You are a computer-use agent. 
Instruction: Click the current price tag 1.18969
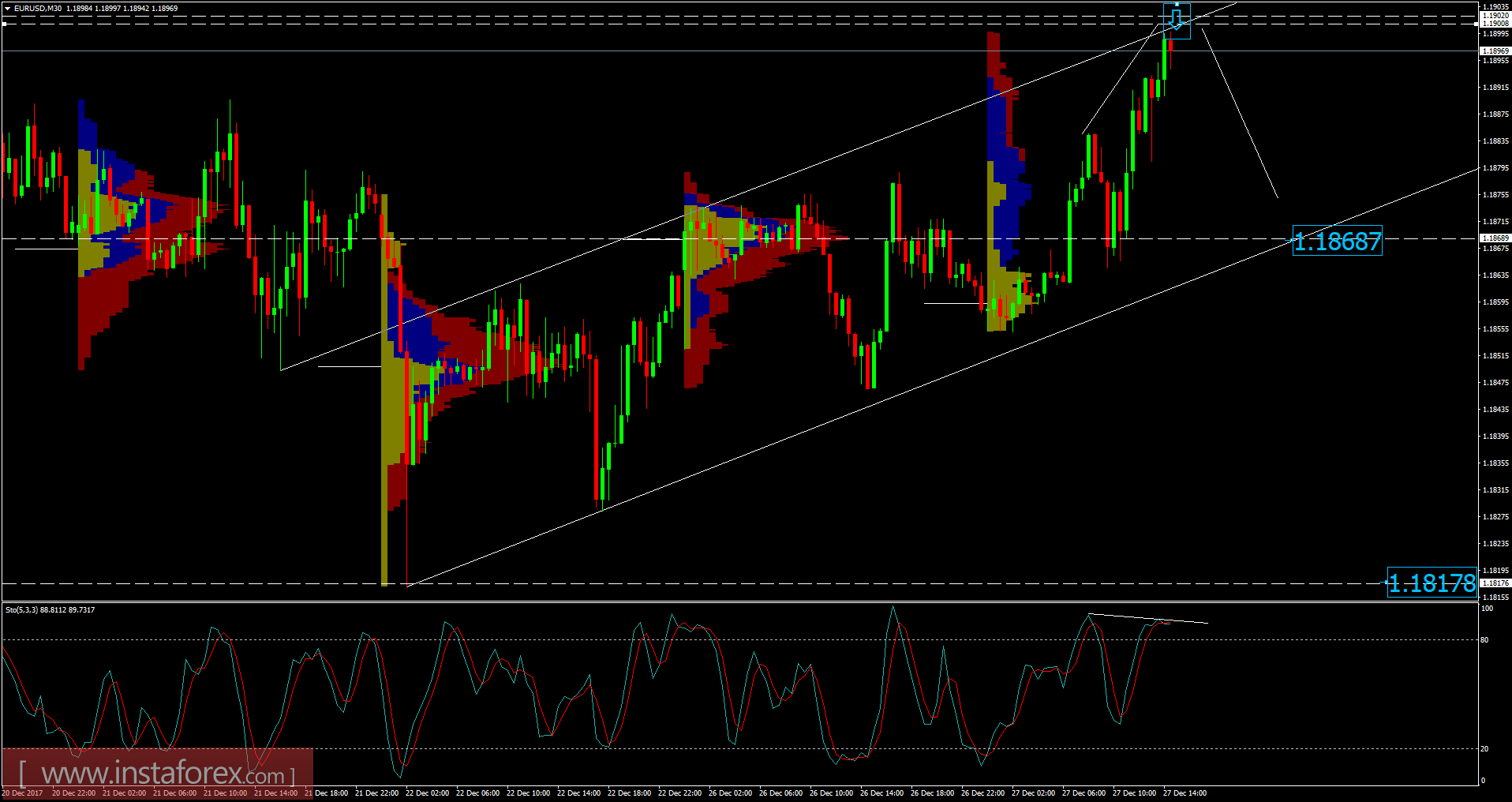[1495, 51]
